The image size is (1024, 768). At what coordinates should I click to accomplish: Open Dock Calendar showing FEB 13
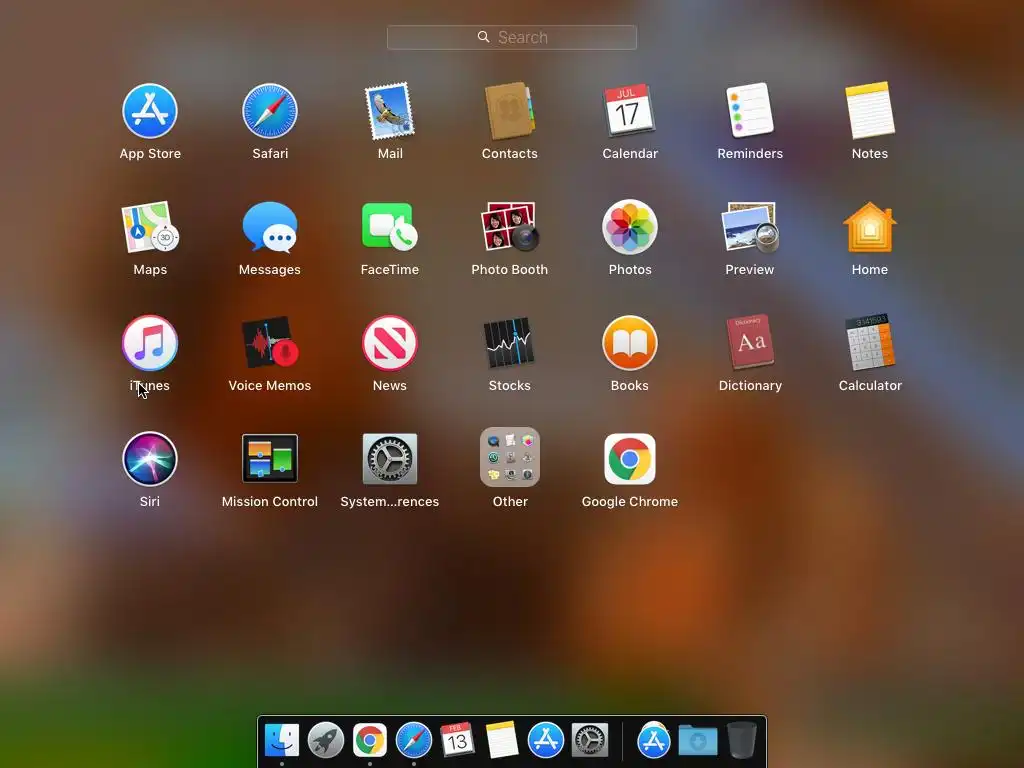457,739
